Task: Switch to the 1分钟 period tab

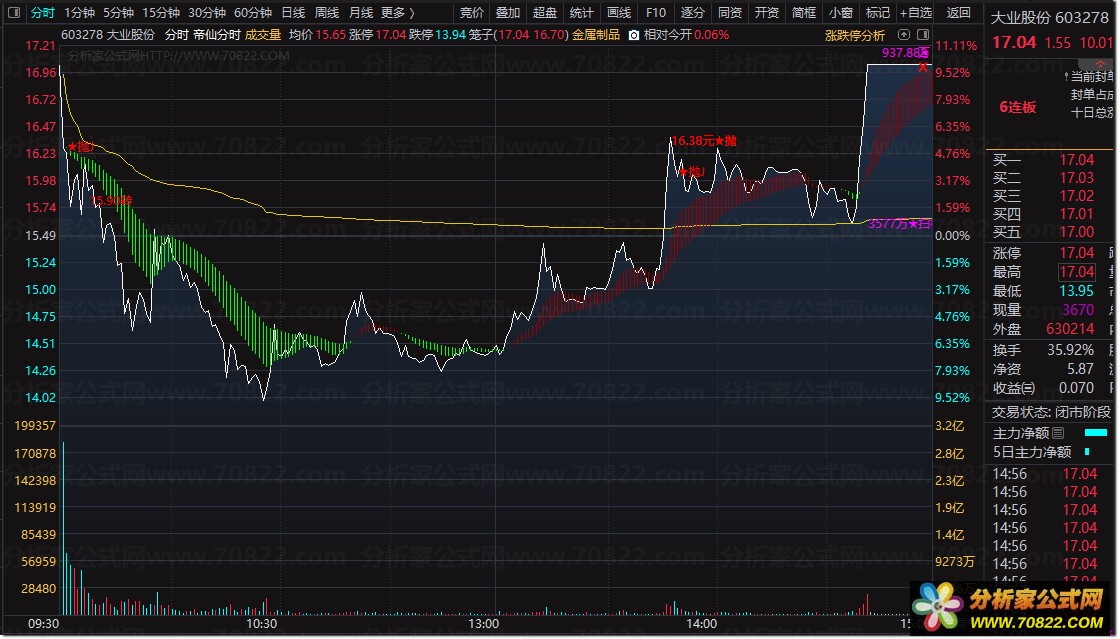Action: coord(79,12)
